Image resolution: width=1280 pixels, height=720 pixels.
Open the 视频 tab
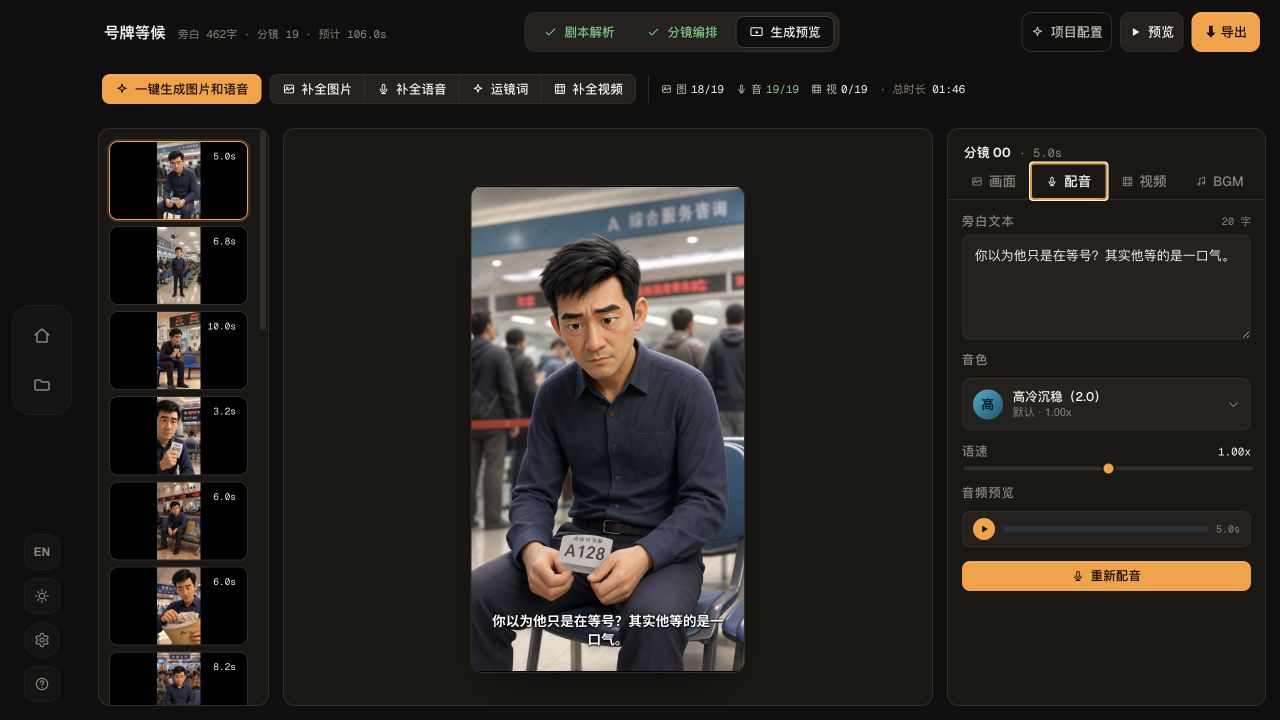(x=1144, y=181)
